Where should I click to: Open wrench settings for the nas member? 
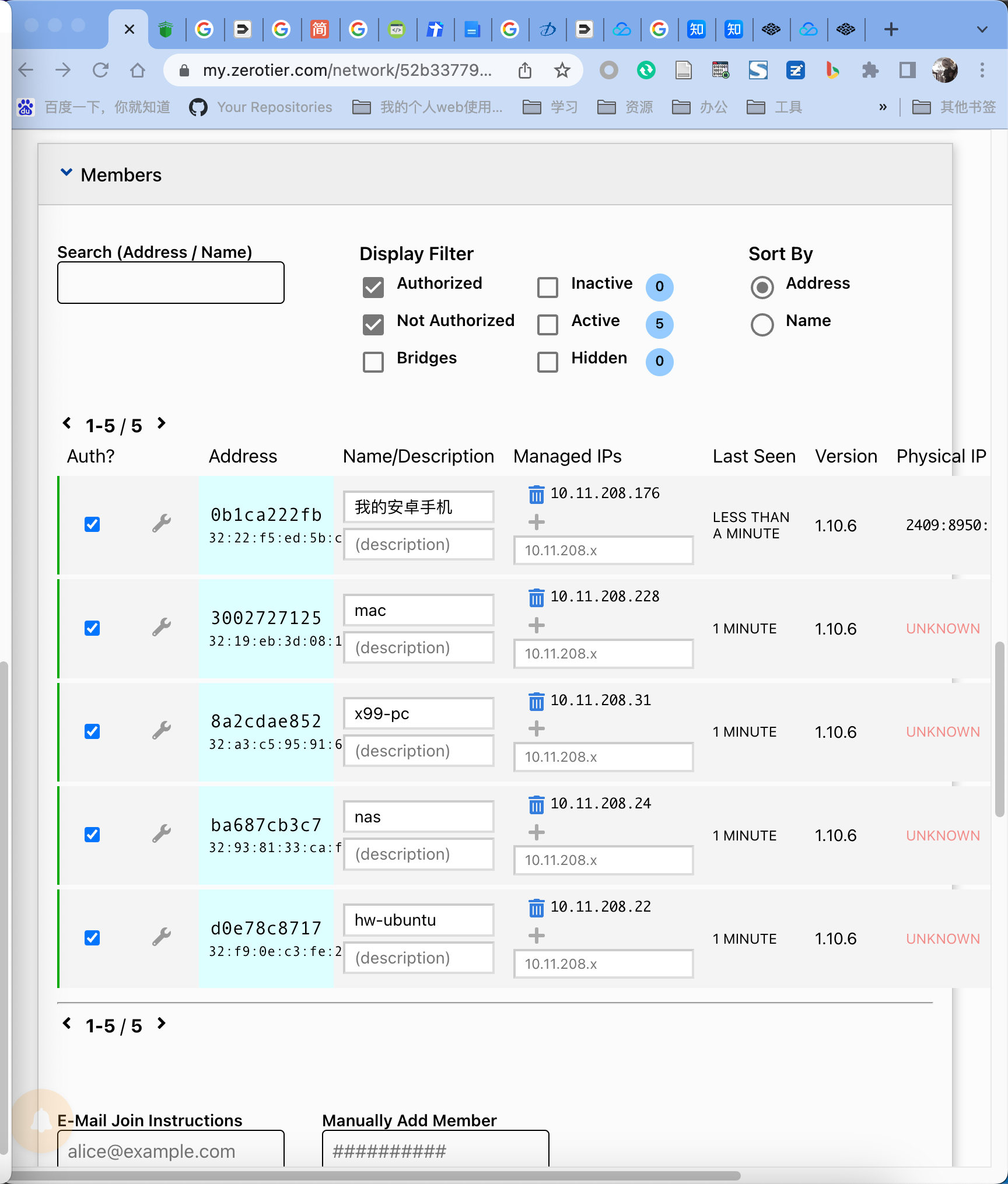click(161, 834)
